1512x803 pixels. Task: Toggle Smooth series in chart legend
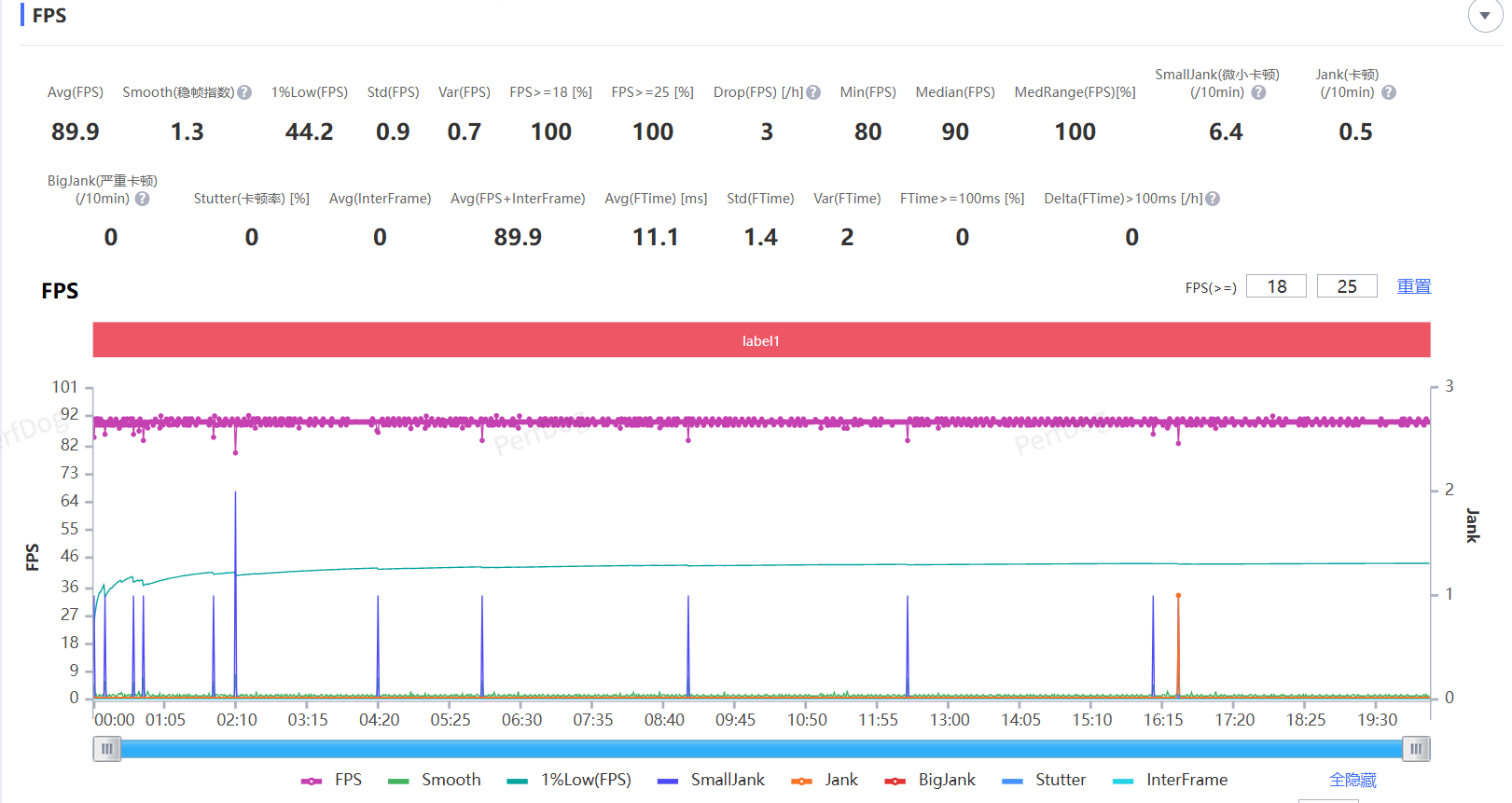pyautogui.click(x=435, y=780)
